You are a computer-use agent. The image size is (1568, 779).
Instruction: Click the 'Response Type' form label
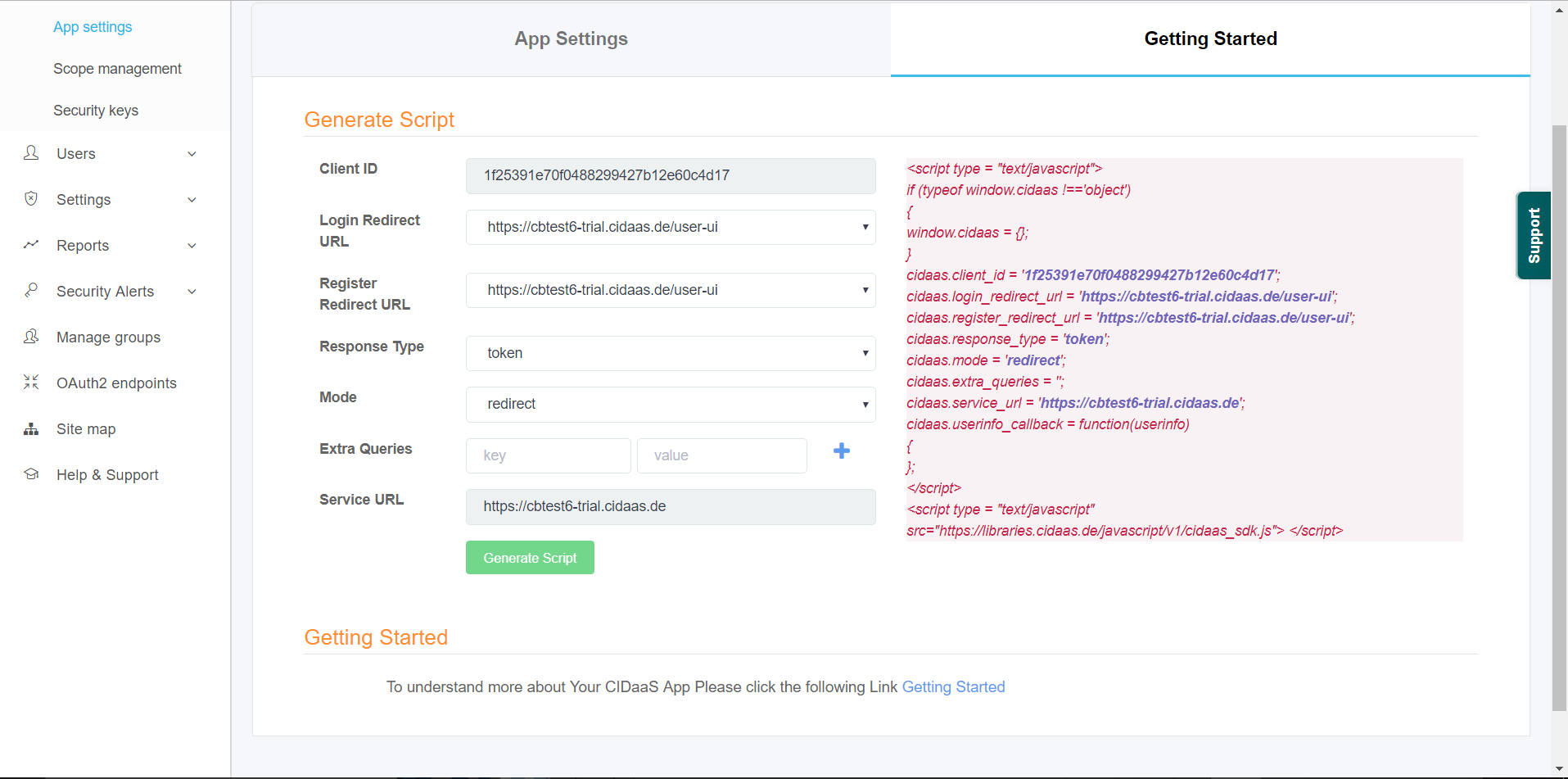click(372, 346)
